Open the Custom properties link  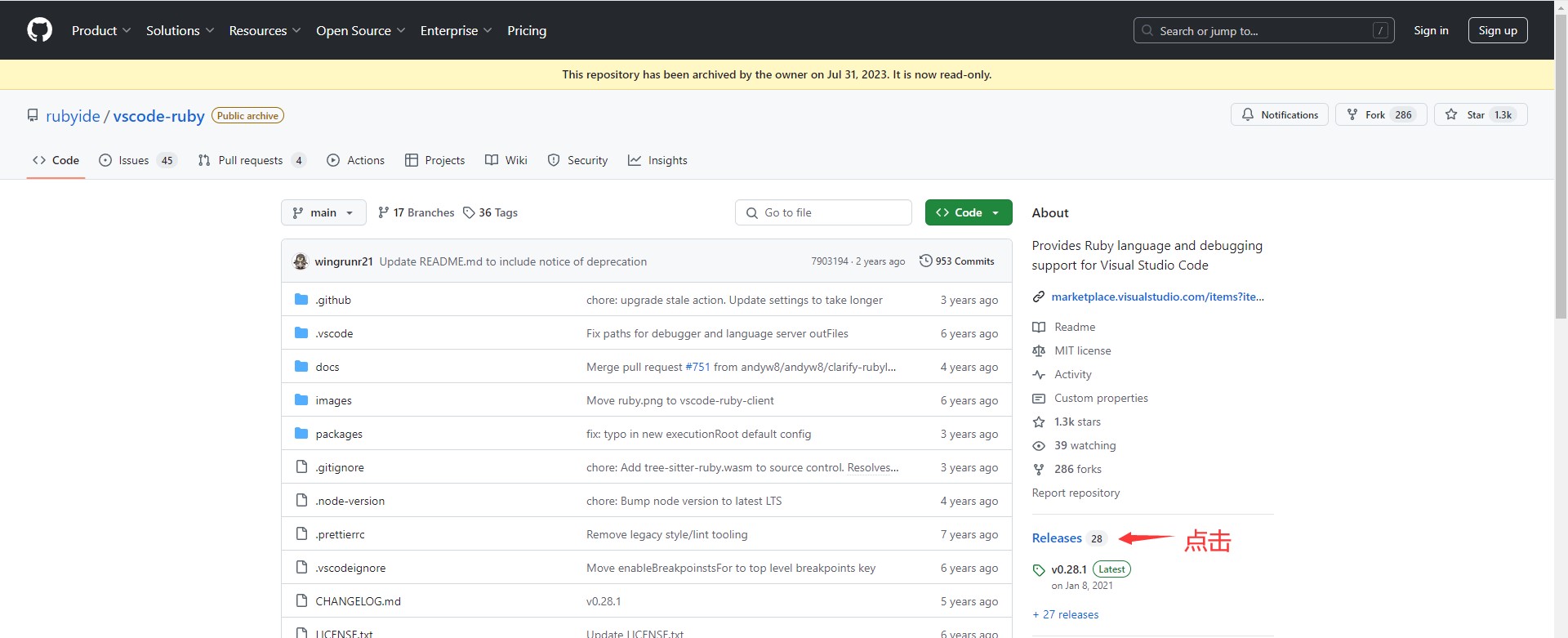click(1101, 398)
